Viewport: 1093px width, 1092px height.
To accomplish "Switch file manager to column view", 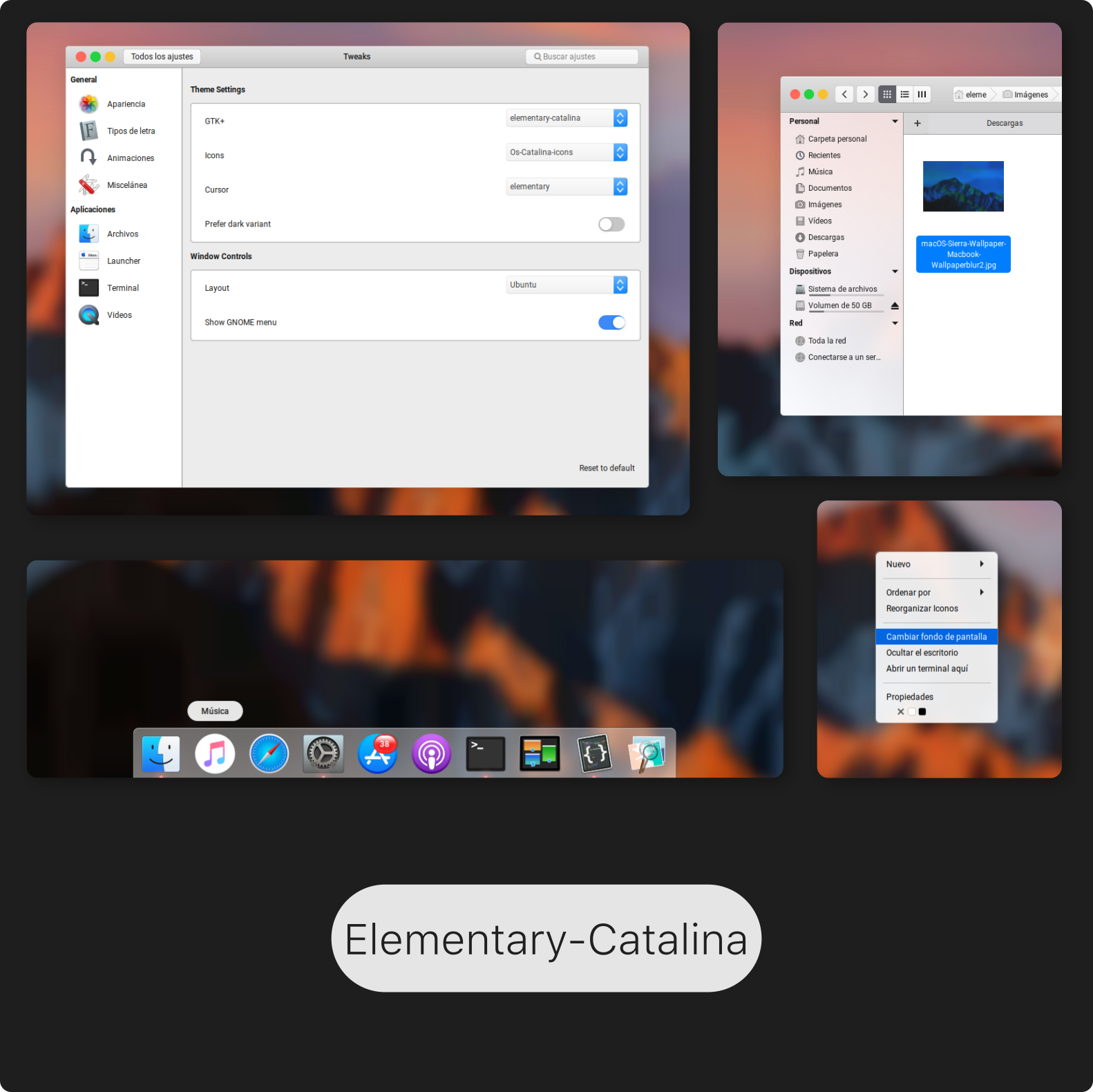I will pyautogui.click(x=922, y=95).
